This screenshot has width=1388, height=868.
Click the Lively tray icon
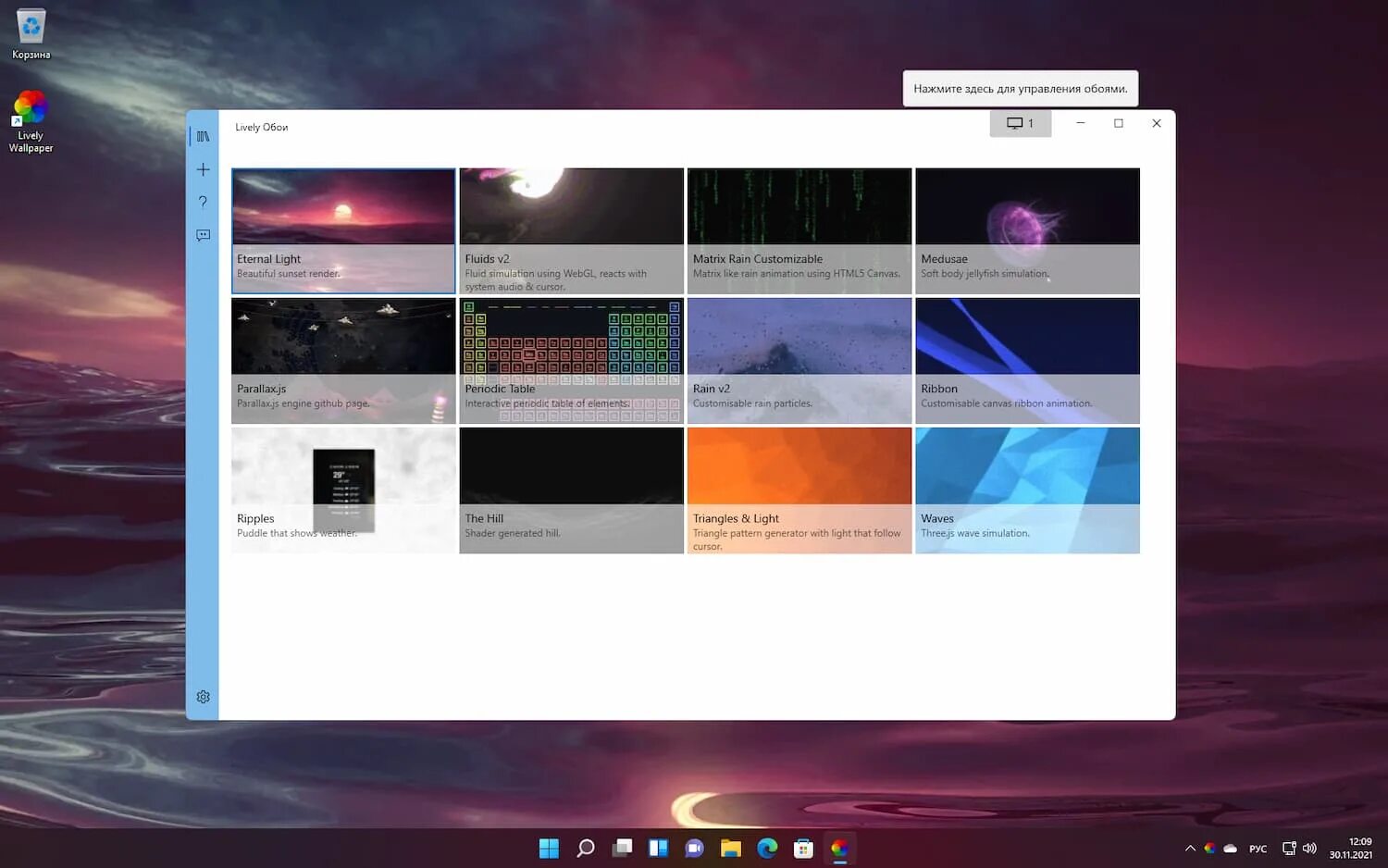(1209, 849)
